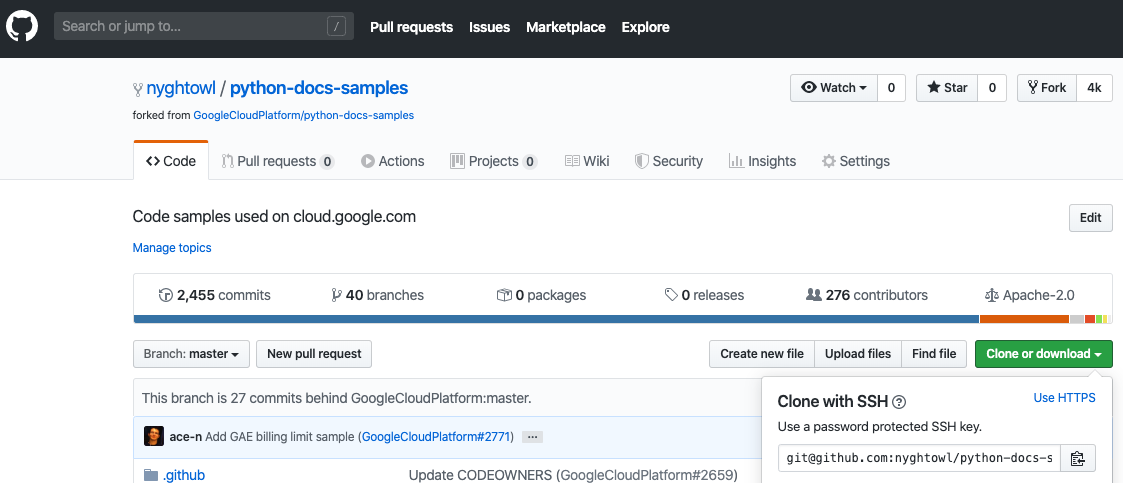View stargazers count 0
Viewport: 1123px width, 483px height.
[x=992, y=88]
